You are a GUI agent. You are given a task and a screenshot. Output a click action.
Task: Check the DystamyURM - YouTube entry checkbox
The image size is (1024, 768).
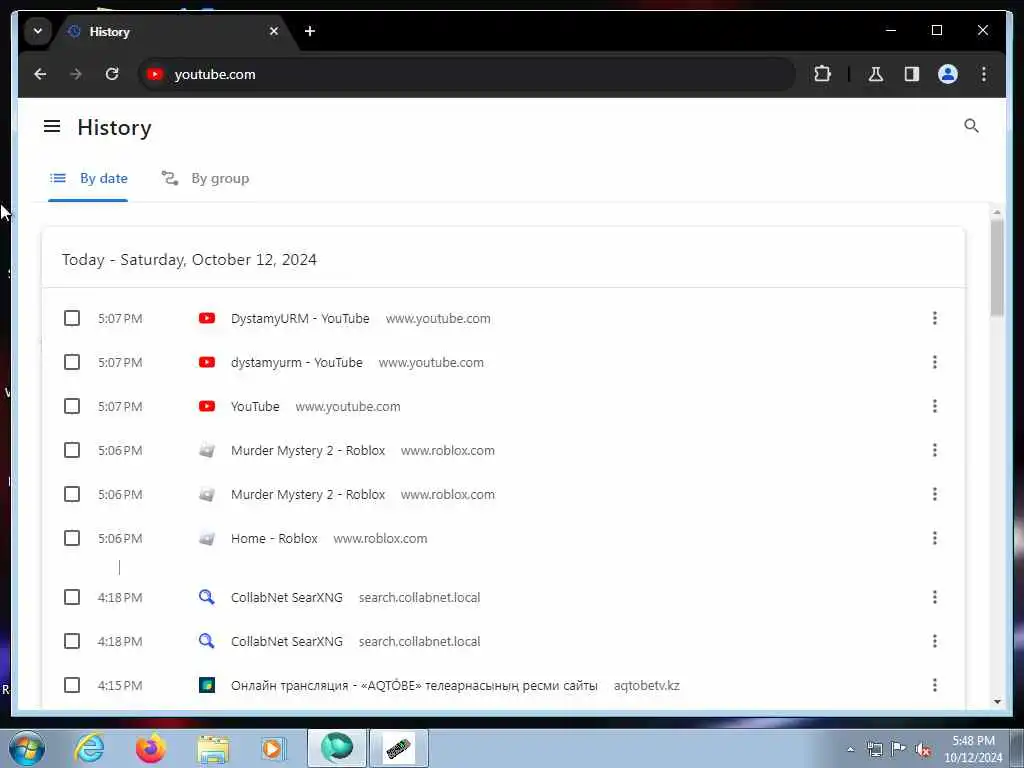click(x=72, y=318)
